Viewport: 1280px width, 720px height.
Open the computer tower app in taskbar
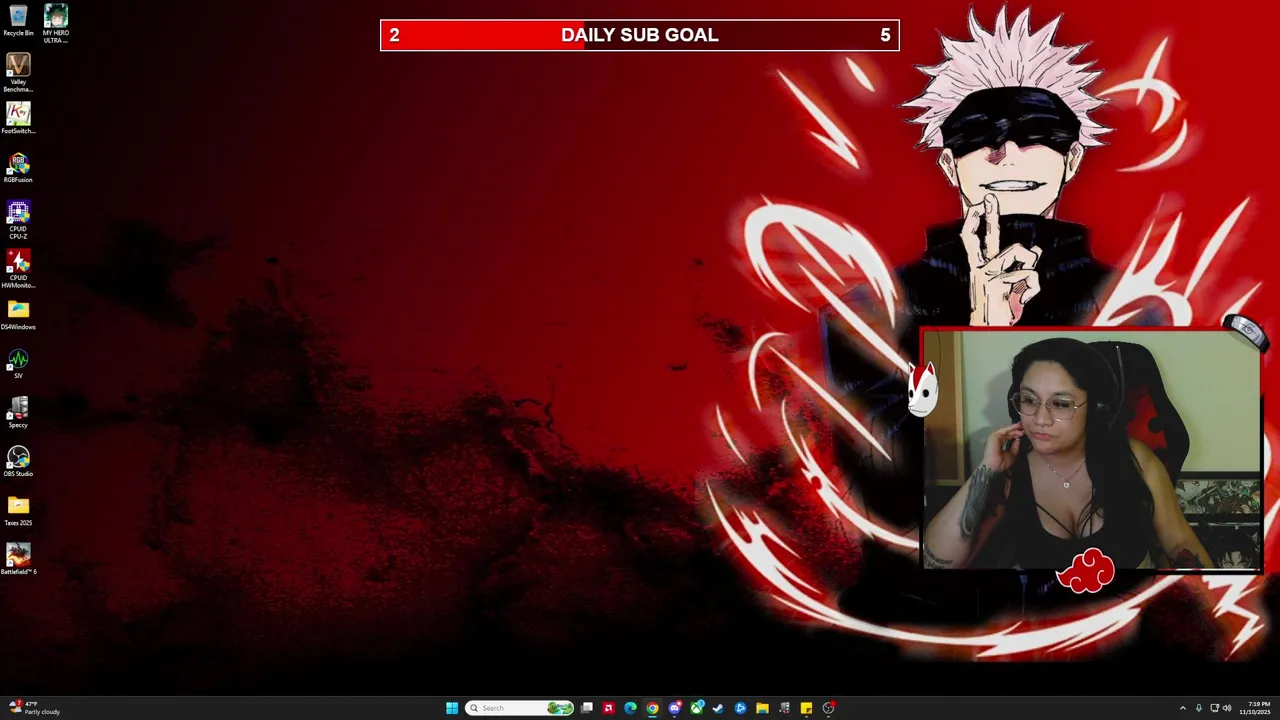click(x=784, y=708)
